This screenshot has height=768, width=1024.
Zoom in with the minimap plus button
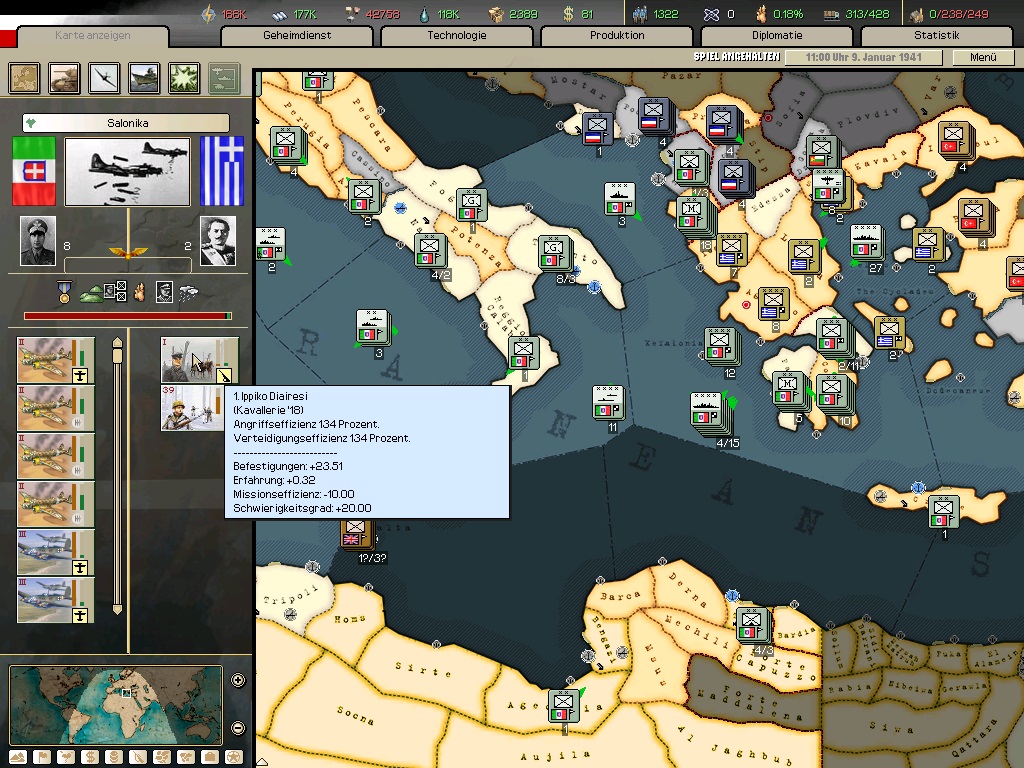click(238, 680)
